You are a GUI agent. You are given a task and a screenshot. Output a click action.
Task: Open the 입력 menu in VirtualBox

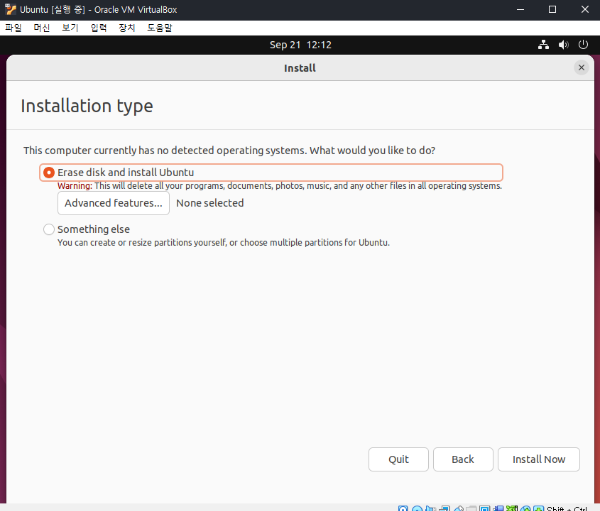[x=98, y=28]
